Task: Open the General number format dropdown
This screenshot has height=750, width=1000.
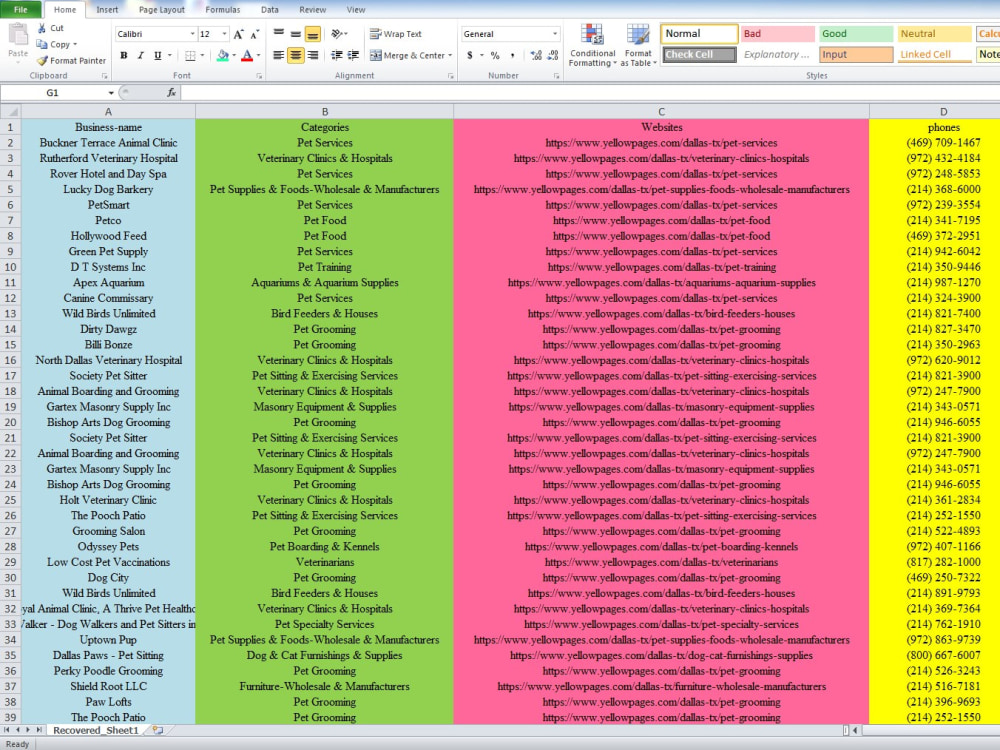Action: coord(555,34)
